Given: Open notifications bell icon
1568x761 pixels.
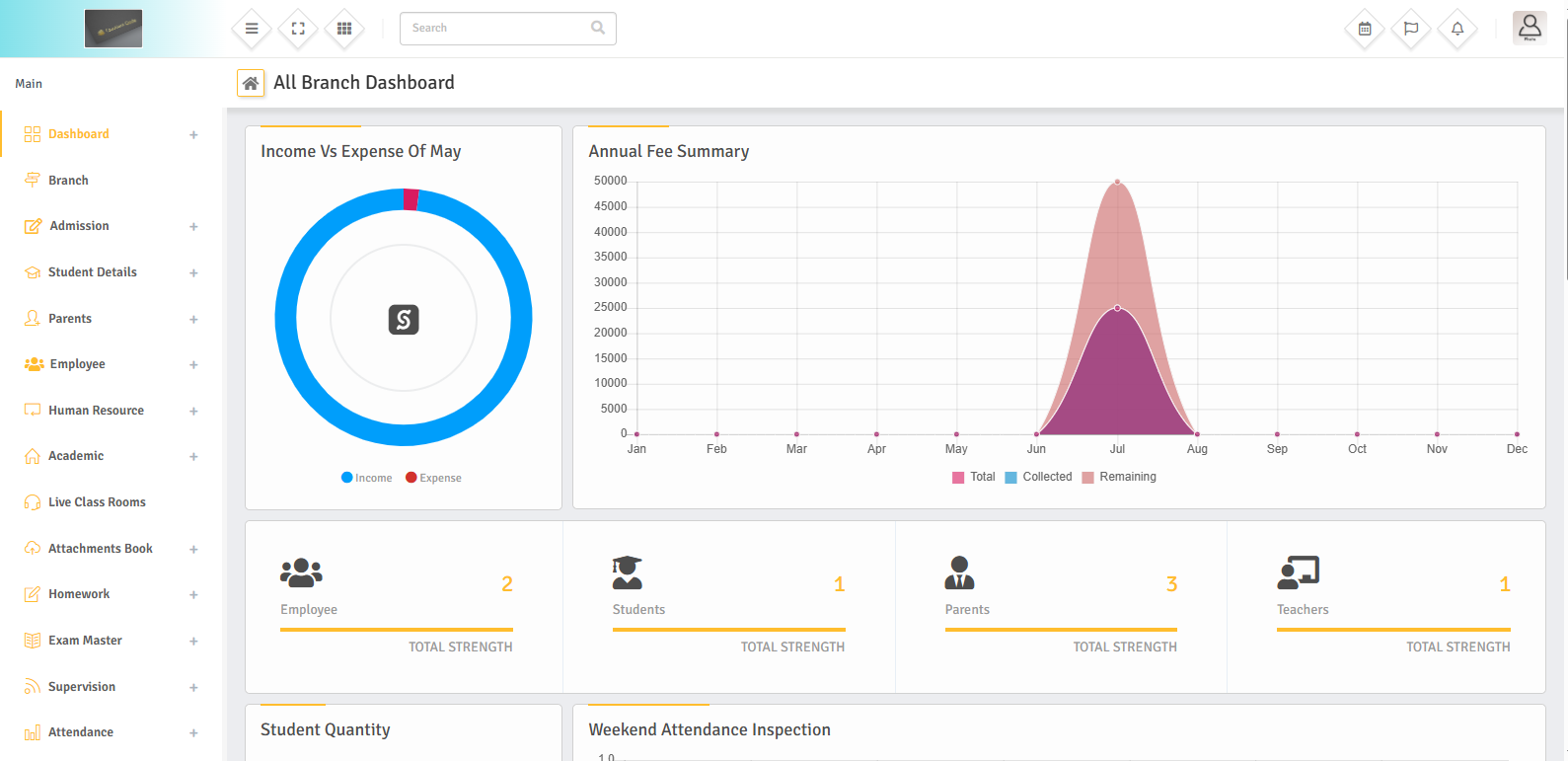Looking at the screenshot, I should coord(1457,29).
